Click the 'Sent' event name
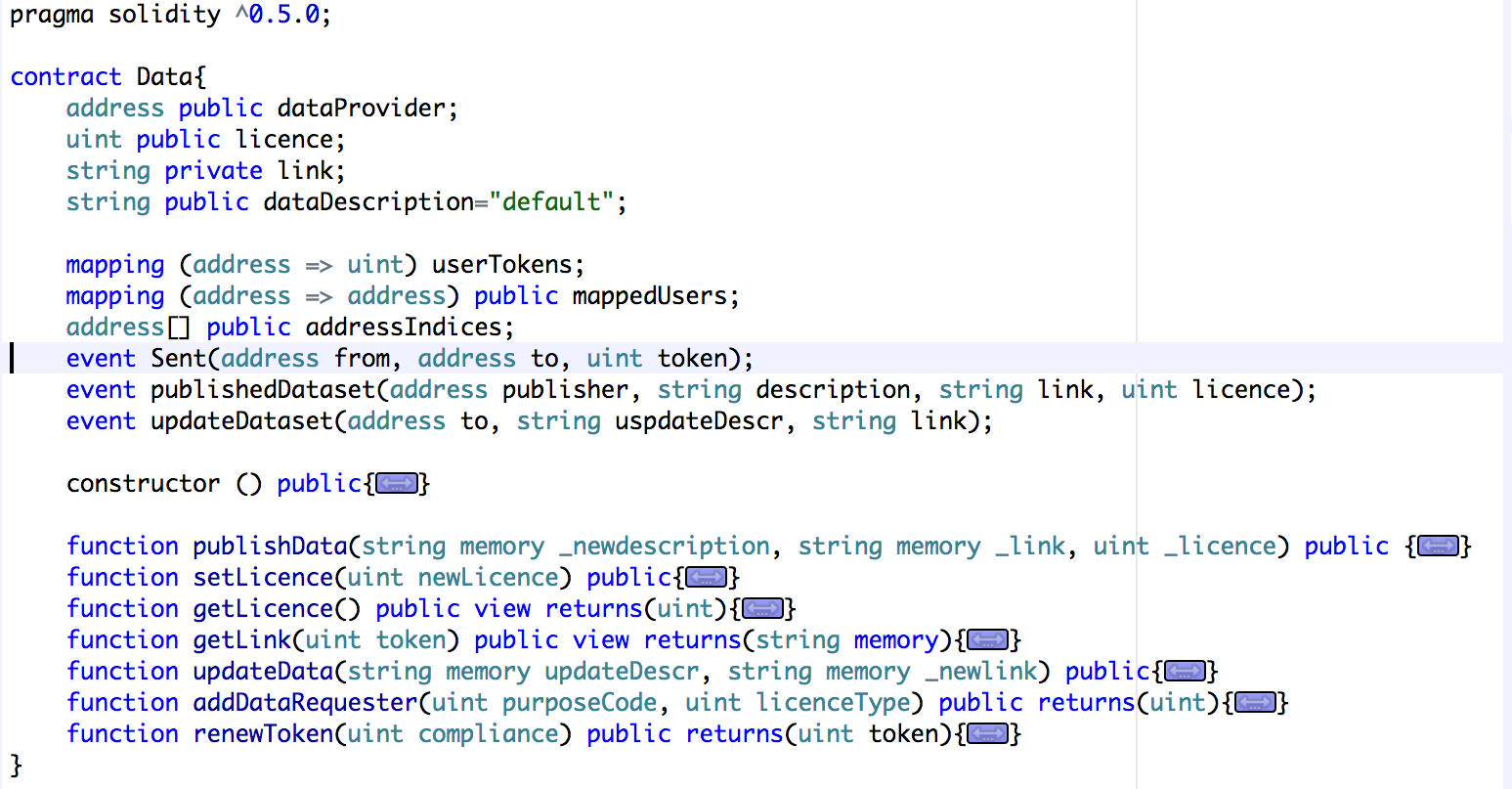 tap(179, 359)
